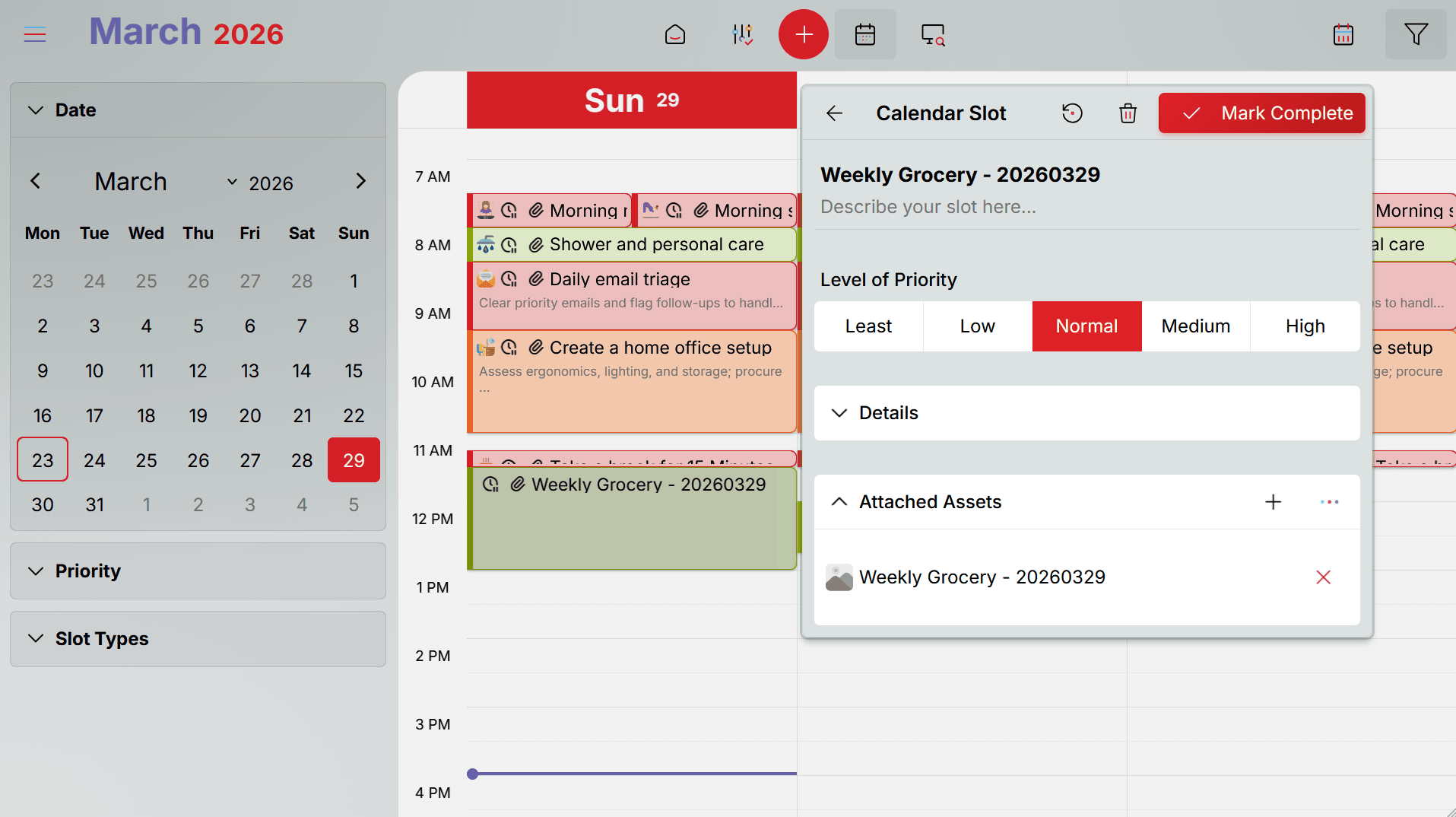Collapse the Date section in the sidebar
Image resolution: width=1456 pixels, height=817 pixels.
pos(35,110)
